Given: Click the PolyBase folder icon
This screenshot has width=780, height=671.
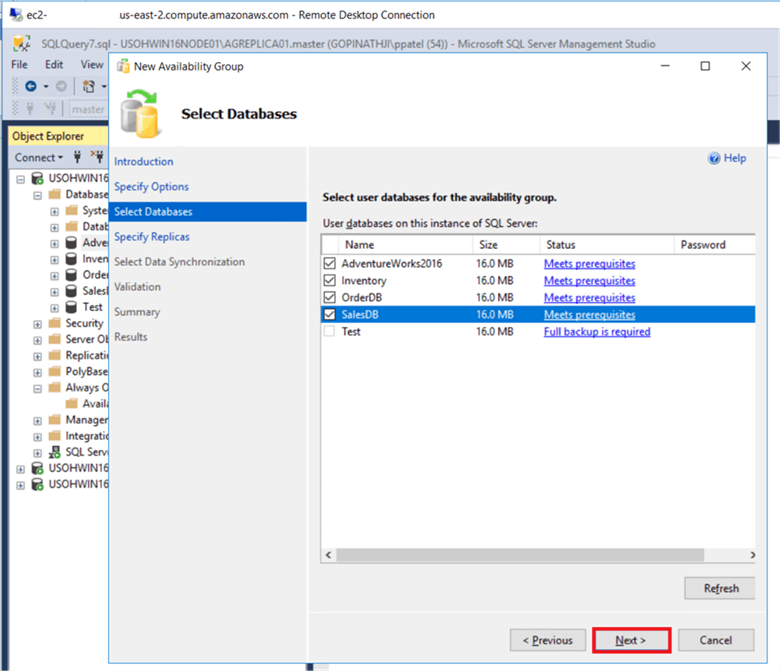Looking at the screenshot, I should click(55, 371).
